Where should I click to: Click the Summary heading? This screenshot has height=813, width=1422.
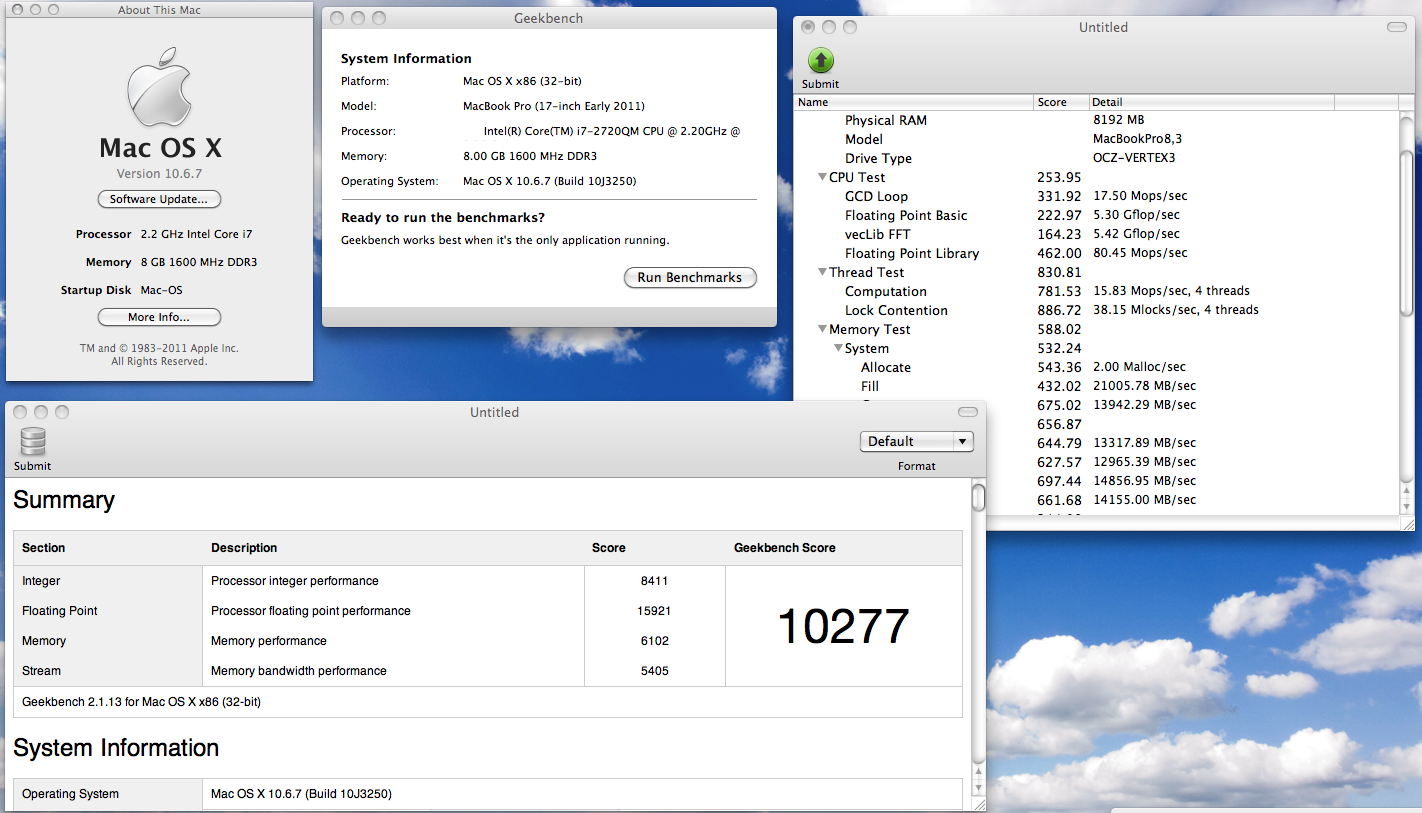[64, 500]
